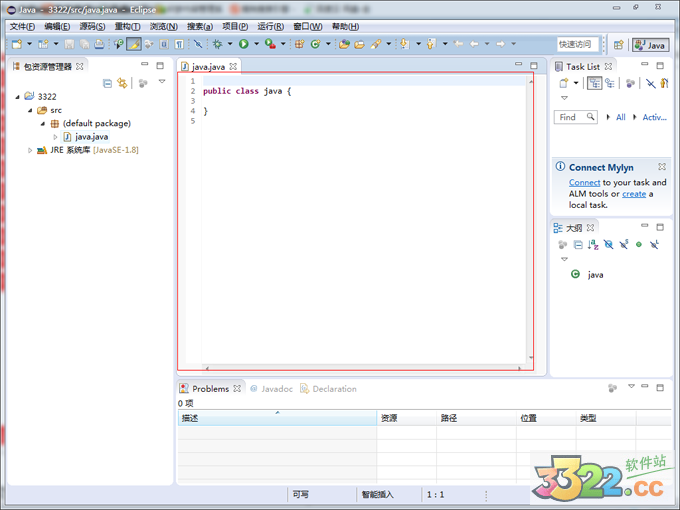Toggle Categorized presentation in Task List

(x=595, y=83)
